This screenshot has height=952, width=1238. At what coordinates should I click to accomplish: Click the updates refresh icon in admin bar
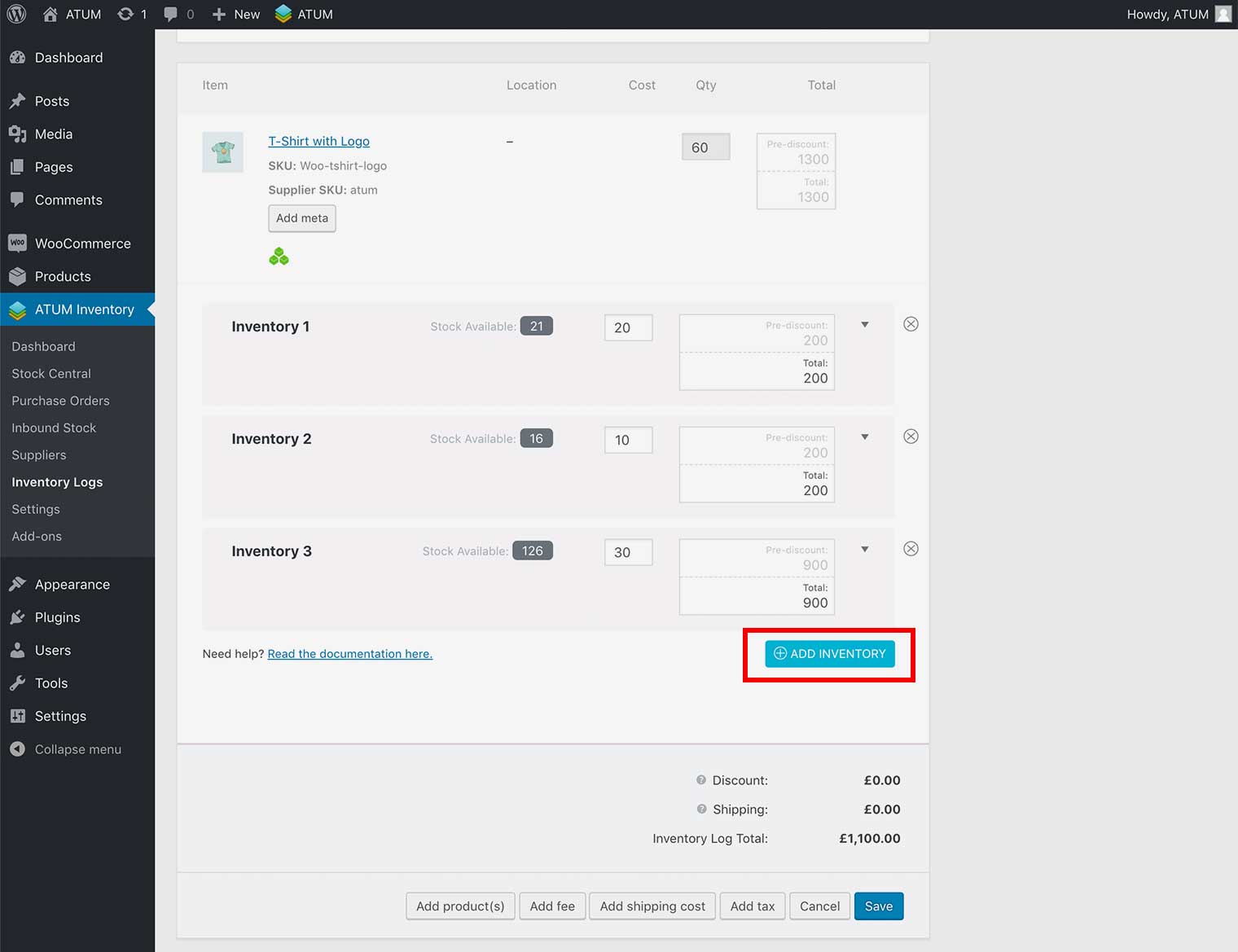[125, 14]
